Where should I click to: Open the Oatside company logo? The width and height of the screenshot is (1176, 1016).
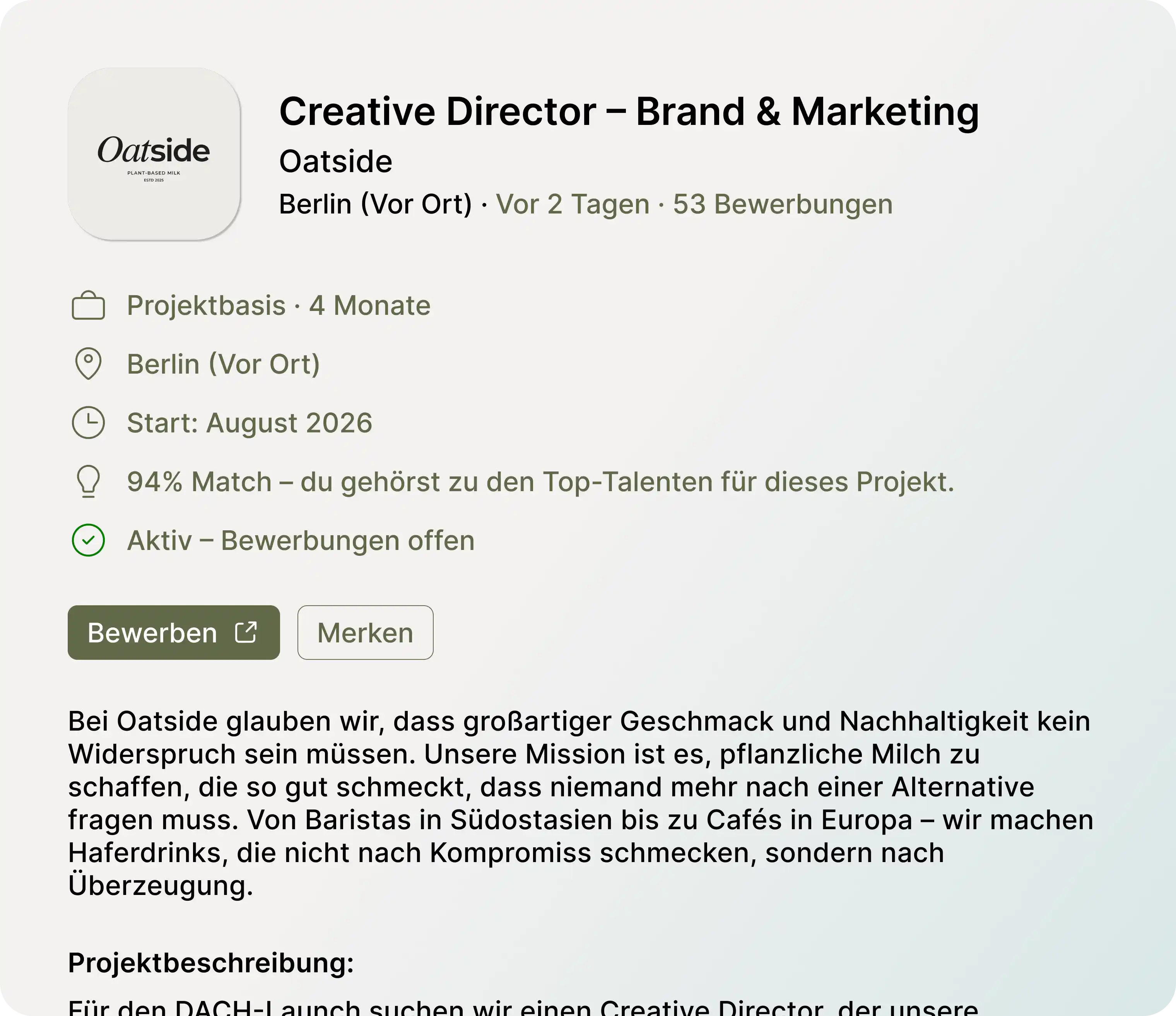tap(154, 154)
